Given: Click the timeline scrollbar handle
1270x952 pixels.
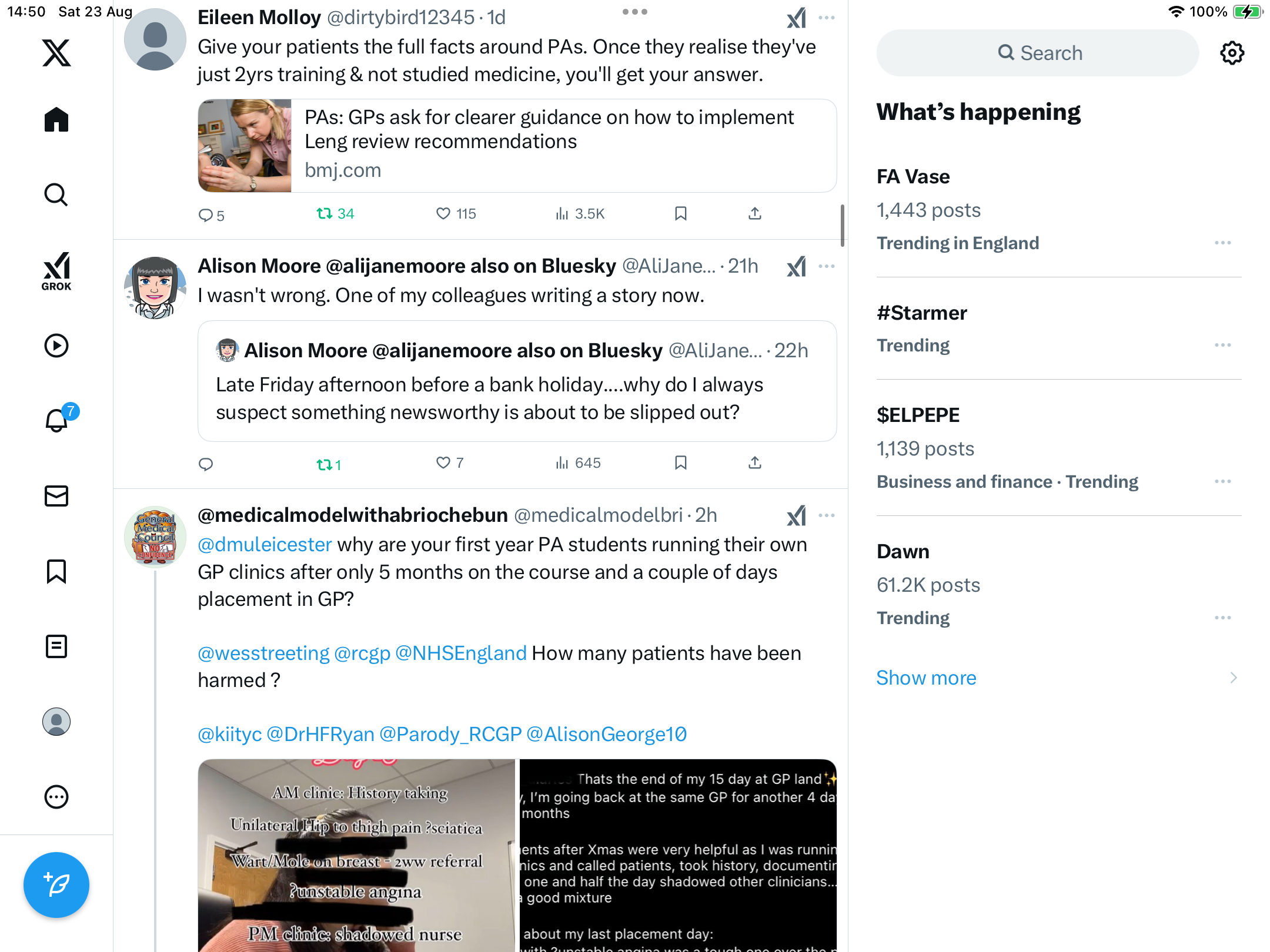Looking at the screenshot, I should (843, 226).
